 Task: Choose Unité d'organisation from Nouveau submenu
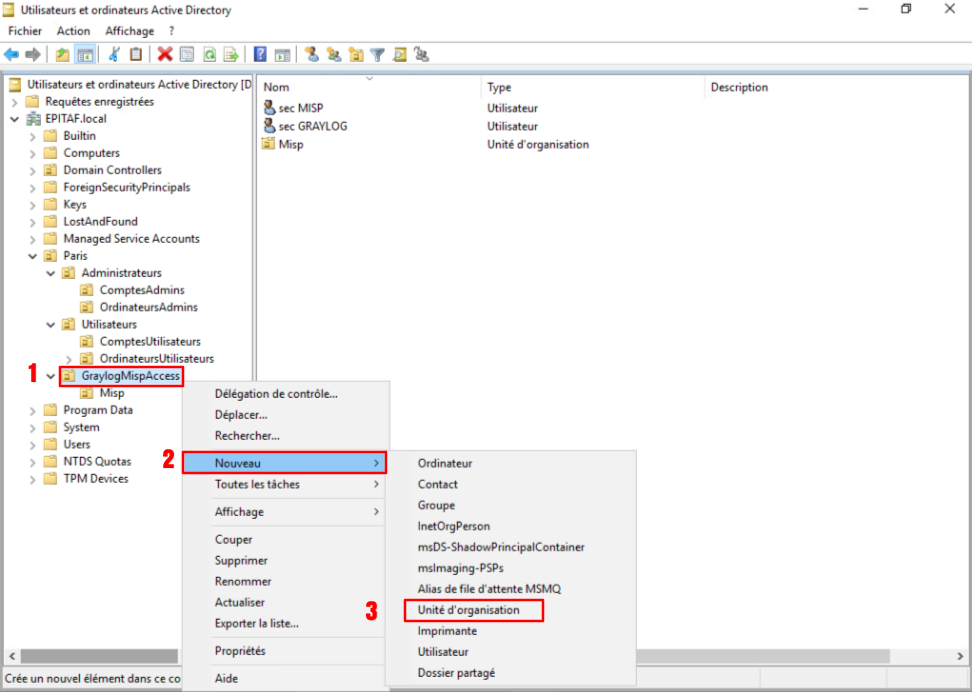[x=469, y=610]
